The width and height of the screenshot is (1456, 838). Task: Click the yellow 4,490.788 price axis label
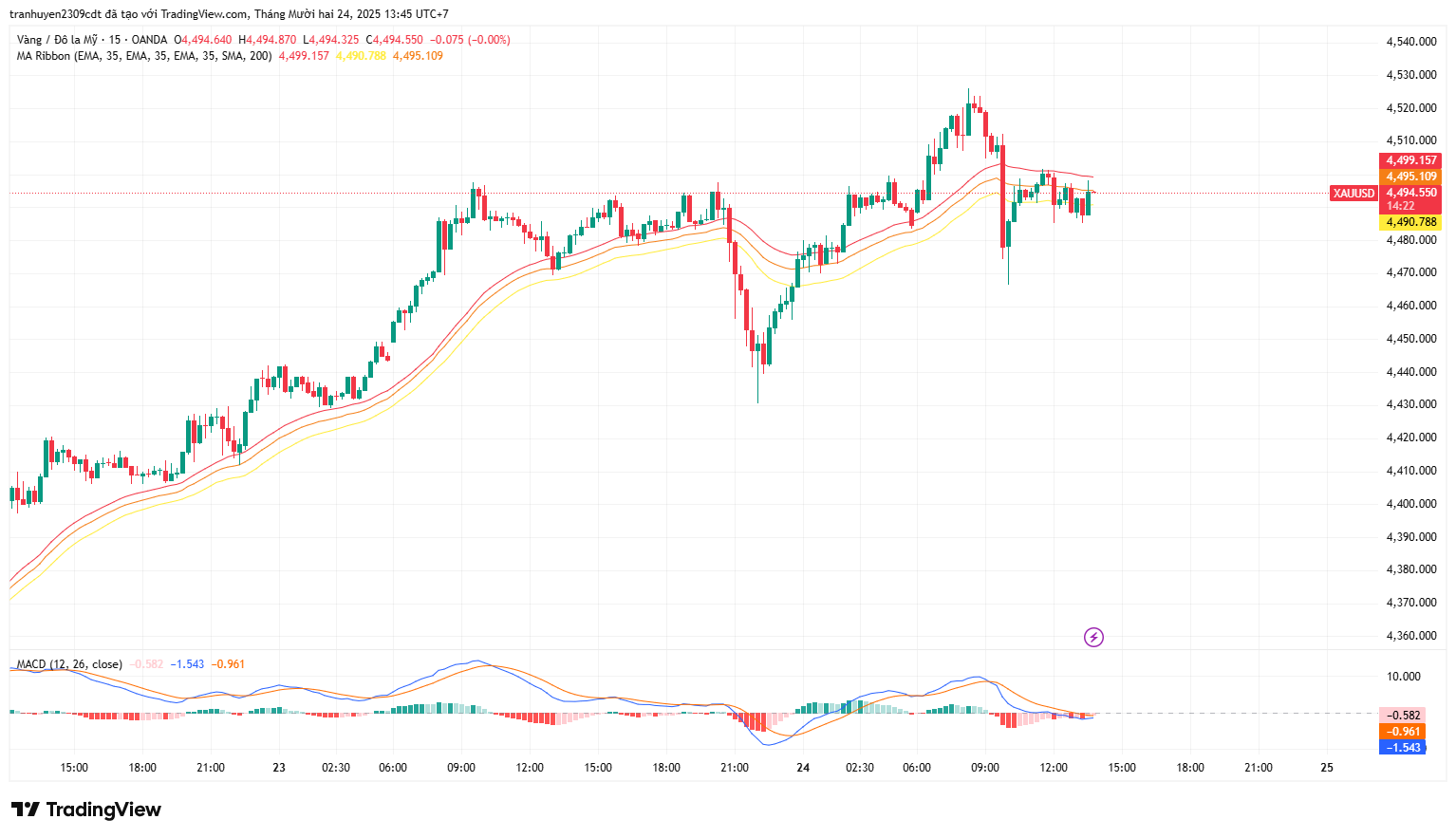[x=1410, y=222]
